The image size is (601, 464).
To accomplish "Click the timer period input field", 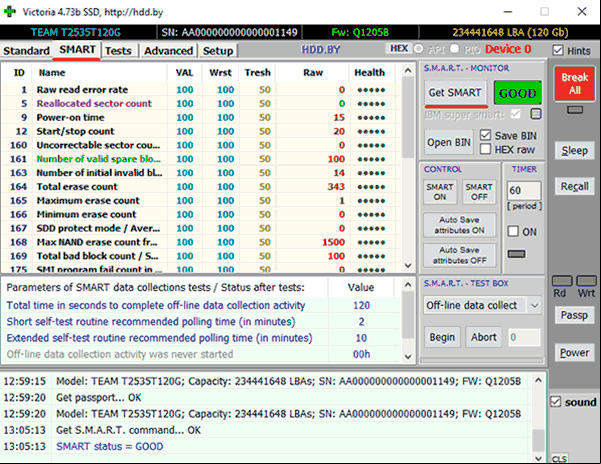I will tap(524, 190).
